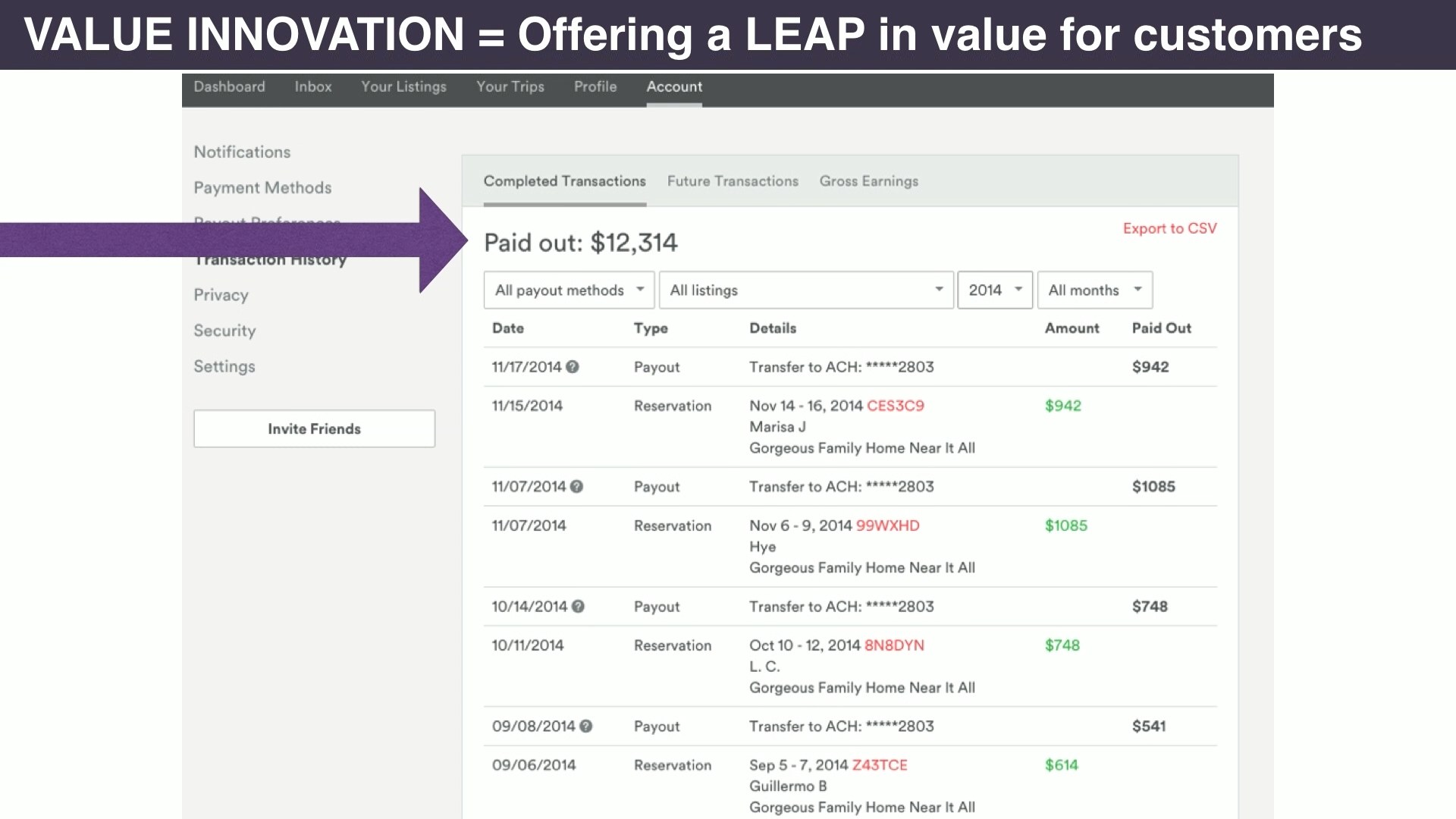Screen dimensions: 1456x819
Task: Select Account in top navigation
Action: (x=674, y=87)
